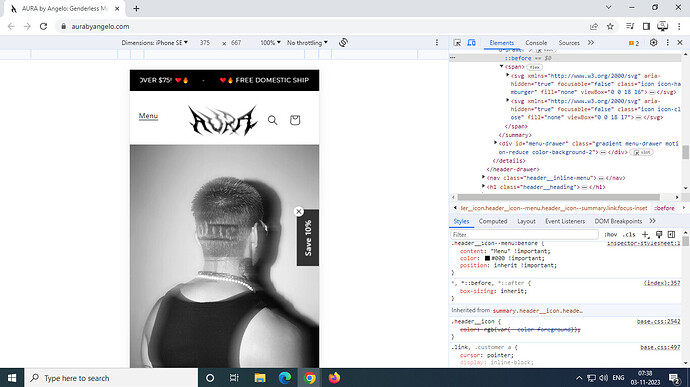Select the Styles tab
The image size is (690, 387).
click(461, 221)
